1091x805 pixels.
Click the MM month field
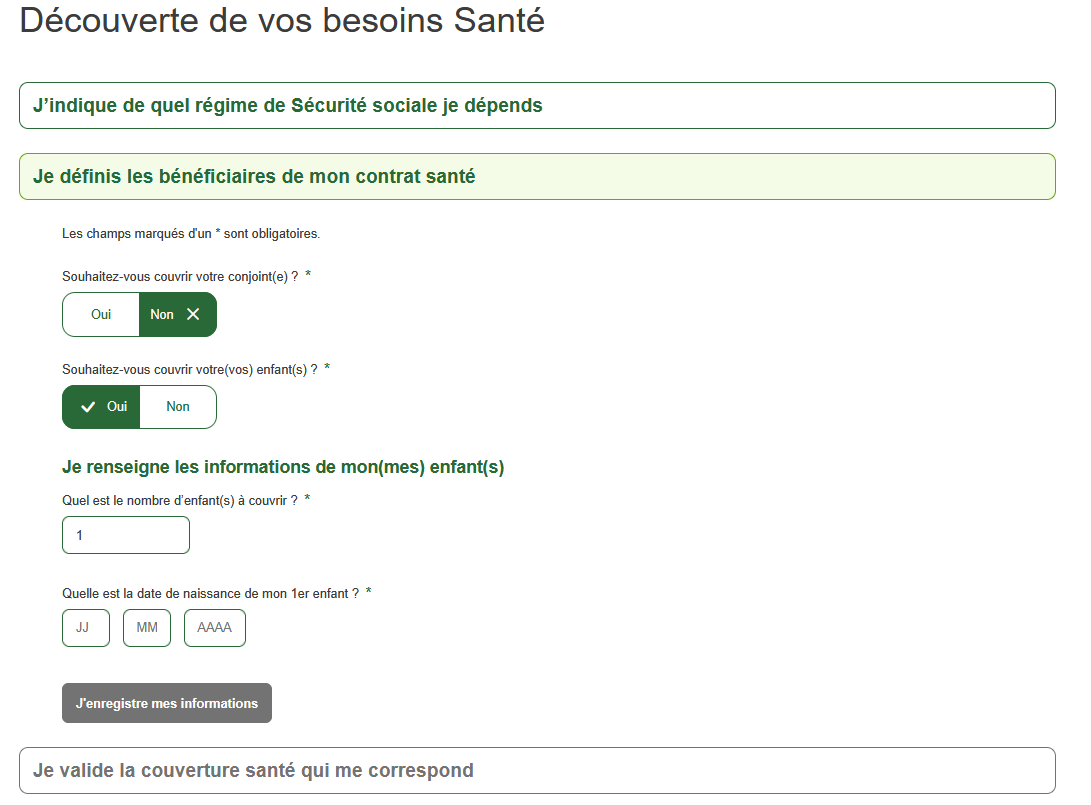pos(147,628)
